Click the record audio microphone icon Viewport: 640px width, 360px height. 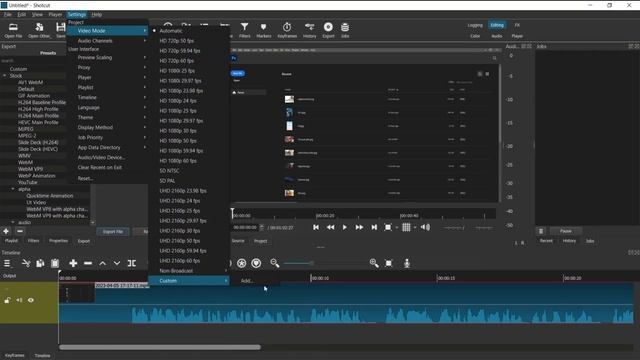tap(407, 263)
